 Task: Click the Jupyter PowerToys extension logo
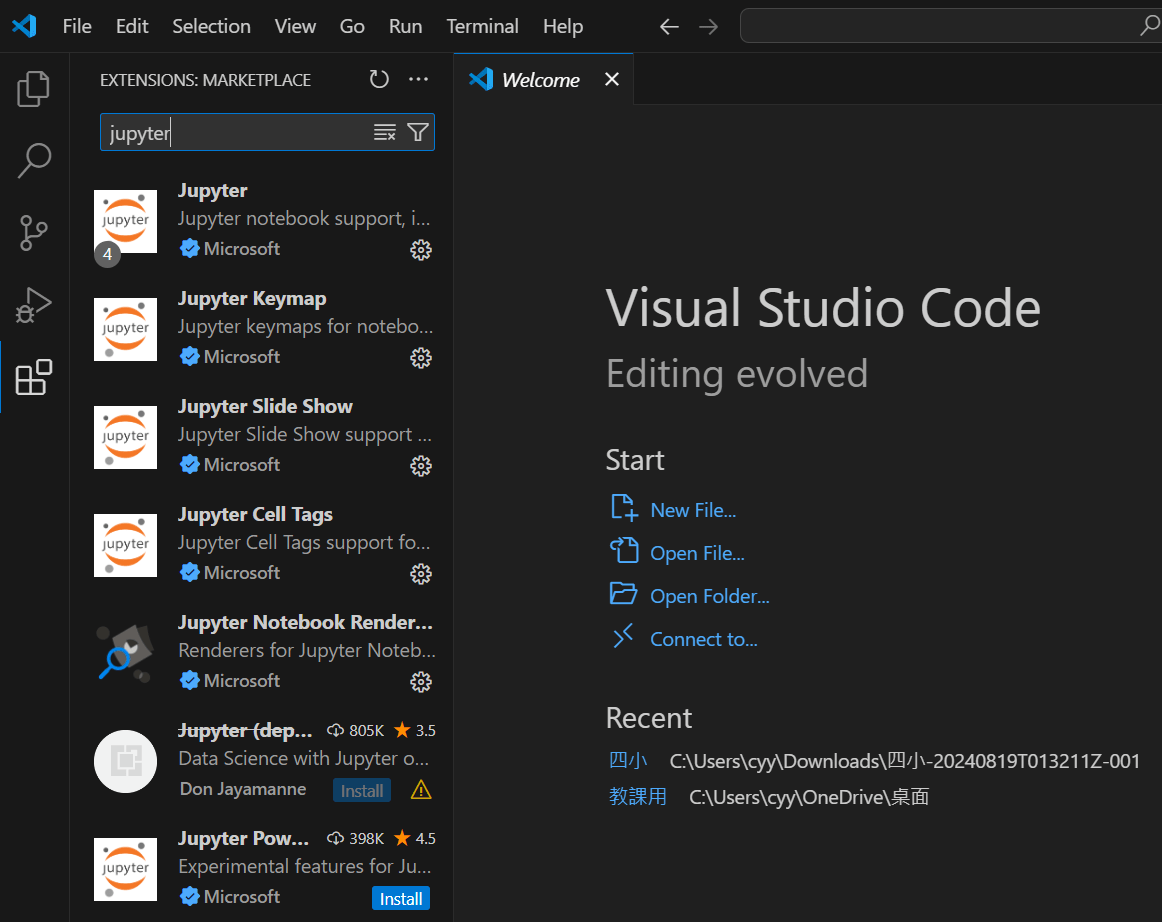(x=125, y=869)
